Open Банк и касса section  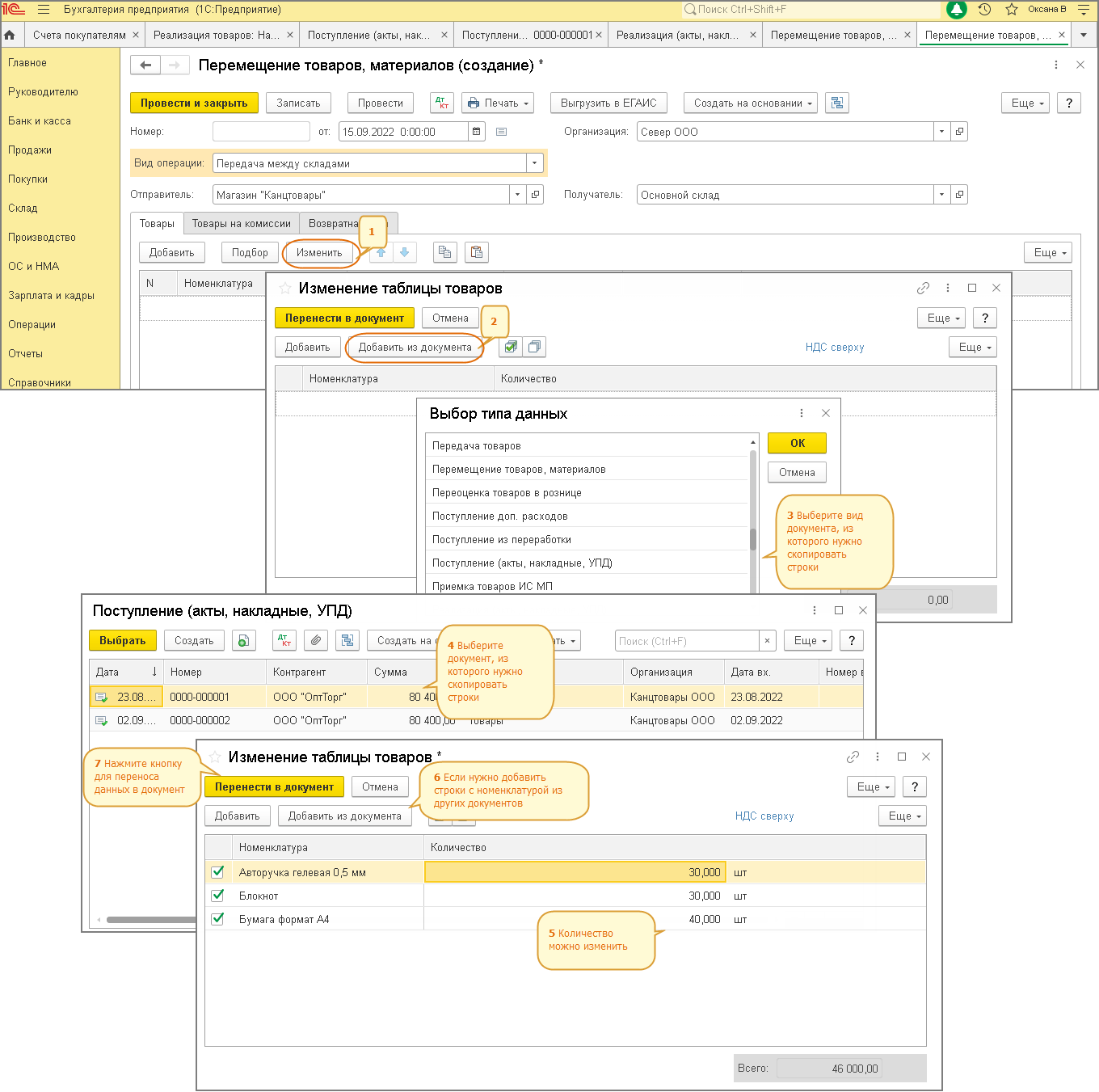(x=40, y=121)
